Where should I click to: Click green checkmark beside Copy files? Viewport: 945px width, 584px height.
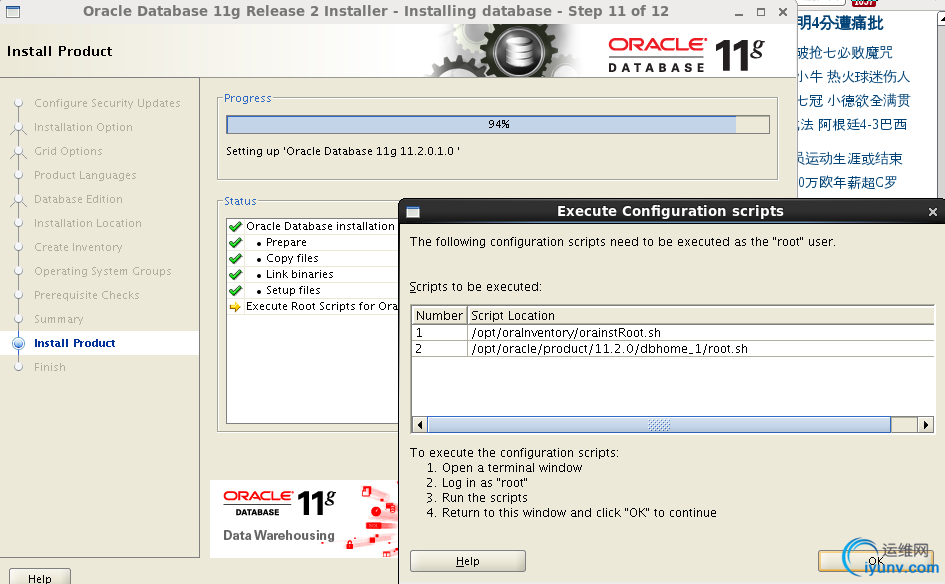point(236,259)
